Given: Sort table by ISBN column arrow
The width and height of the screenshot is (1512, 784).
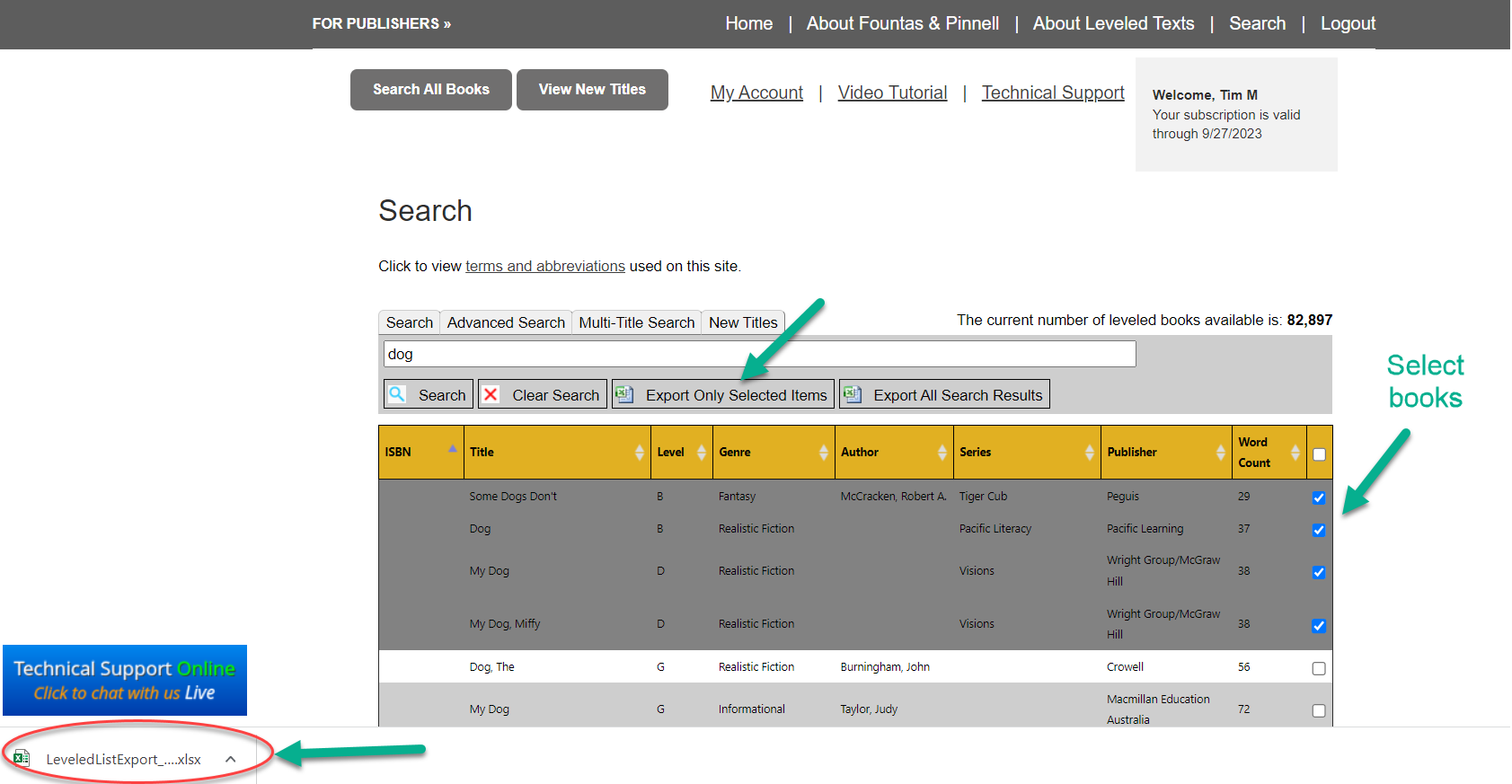Looking at the screenshot, I should [452, 449].
